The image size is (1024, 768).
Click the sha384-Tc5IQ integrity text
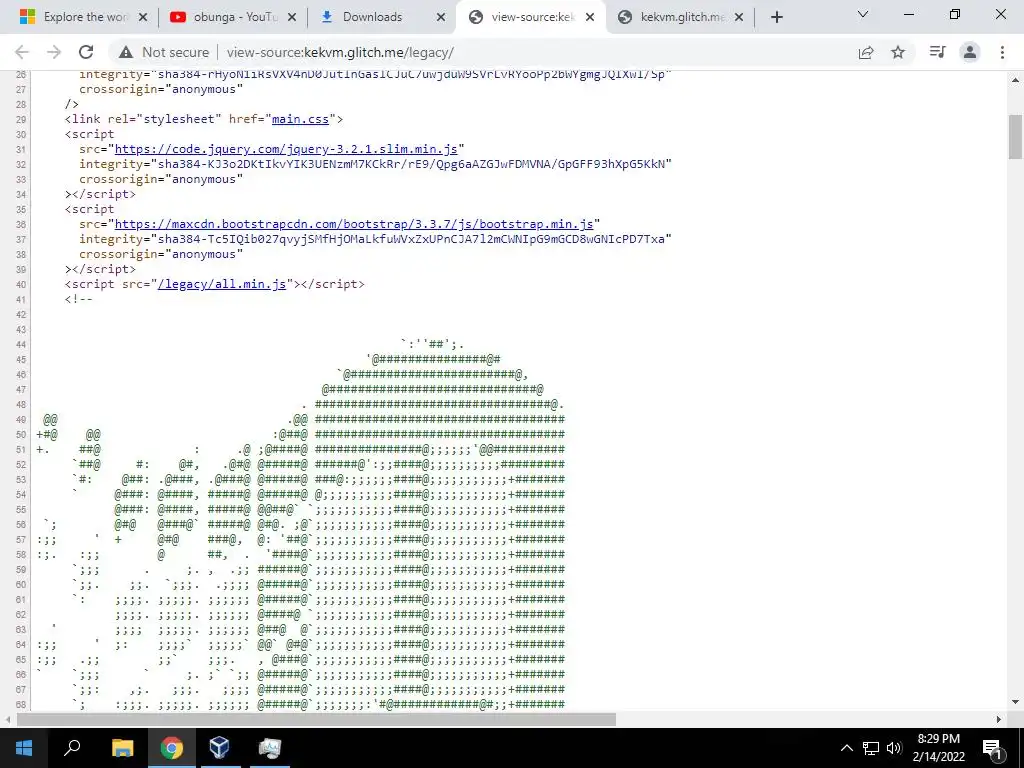[x=414, y=239]
